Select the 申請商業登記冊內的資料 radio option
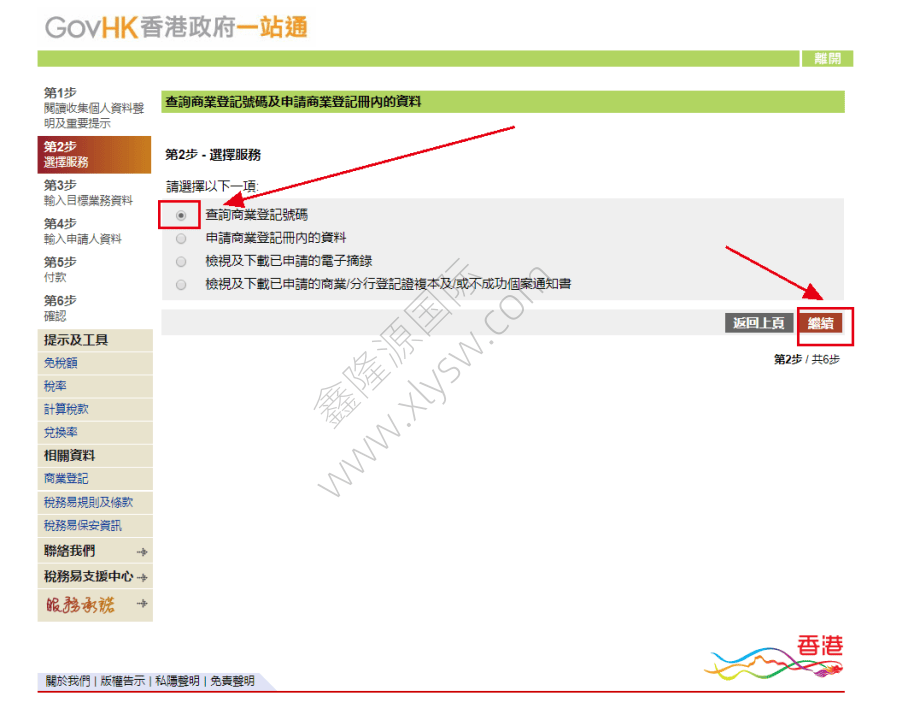908x720 pixels. [181, 239]
